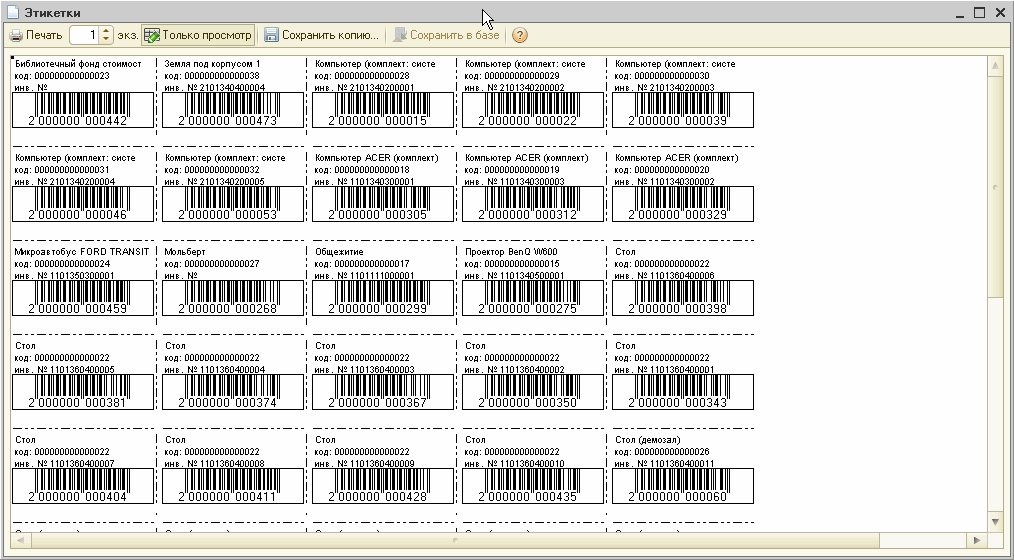Select barcode 2 000000 000015

click(x=383, y=110)
